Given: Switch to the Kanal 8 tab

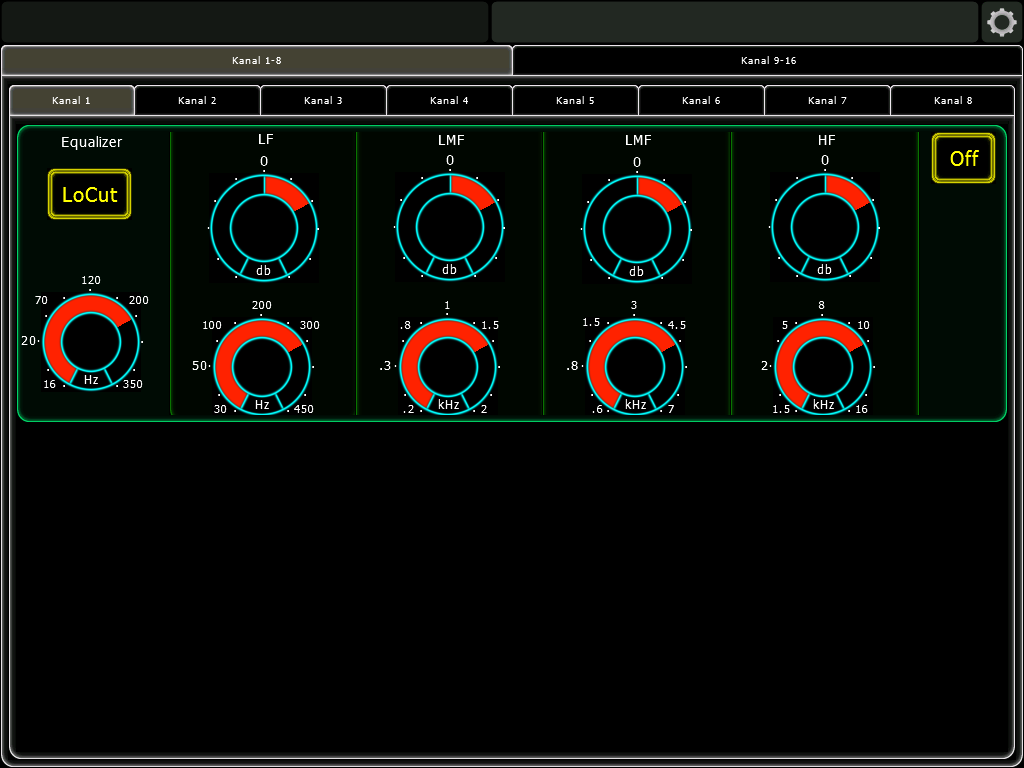Looking at the screenshot, I should [x=953, y=100].
